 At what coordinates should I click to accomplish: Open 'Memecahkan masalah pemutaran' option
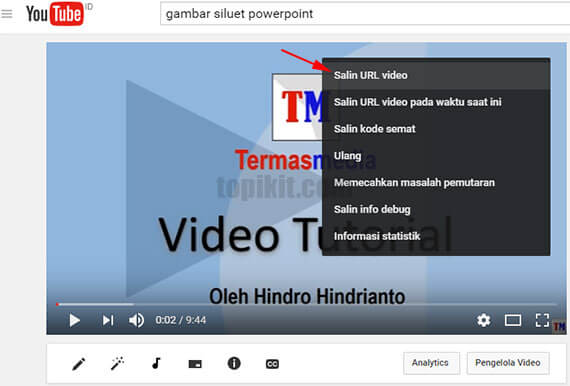coord(436,182)
